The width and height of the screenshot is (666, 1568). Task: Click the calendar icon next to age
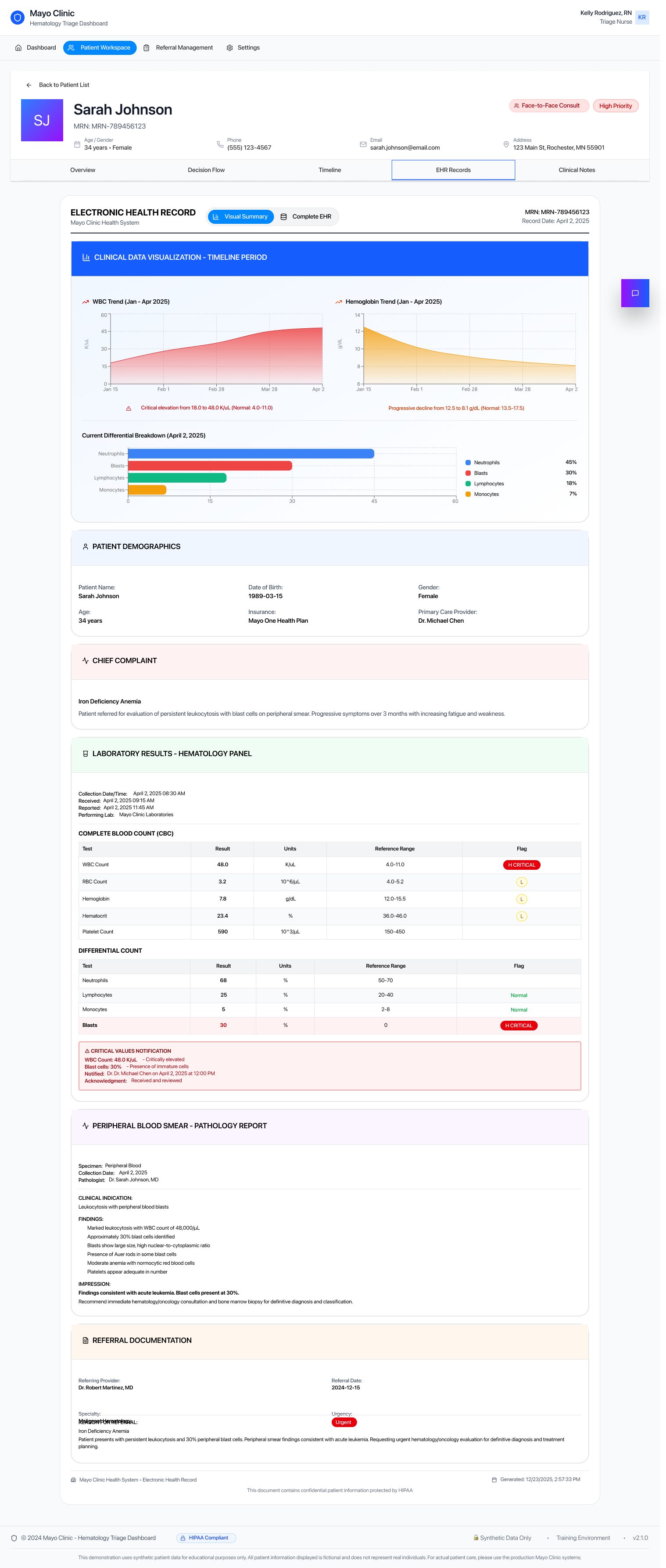pyautogui.click(x=77, y=144)
